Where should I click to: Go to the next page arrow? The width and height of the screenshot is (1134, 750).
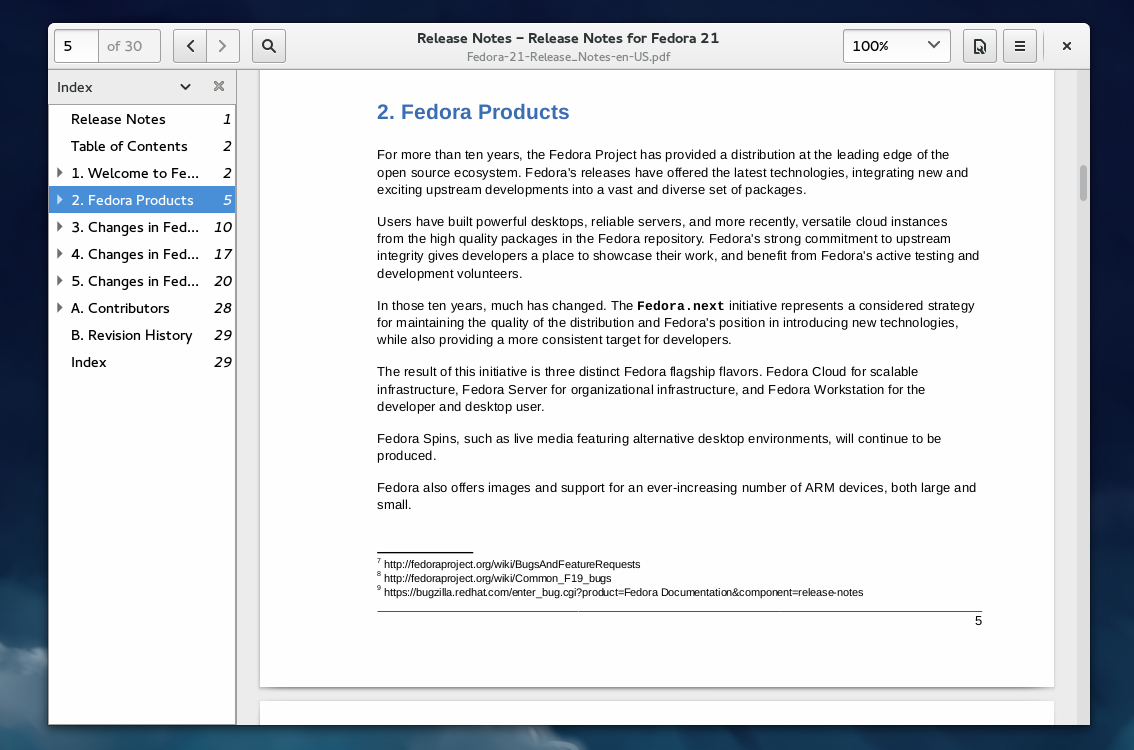pos(222,46)
